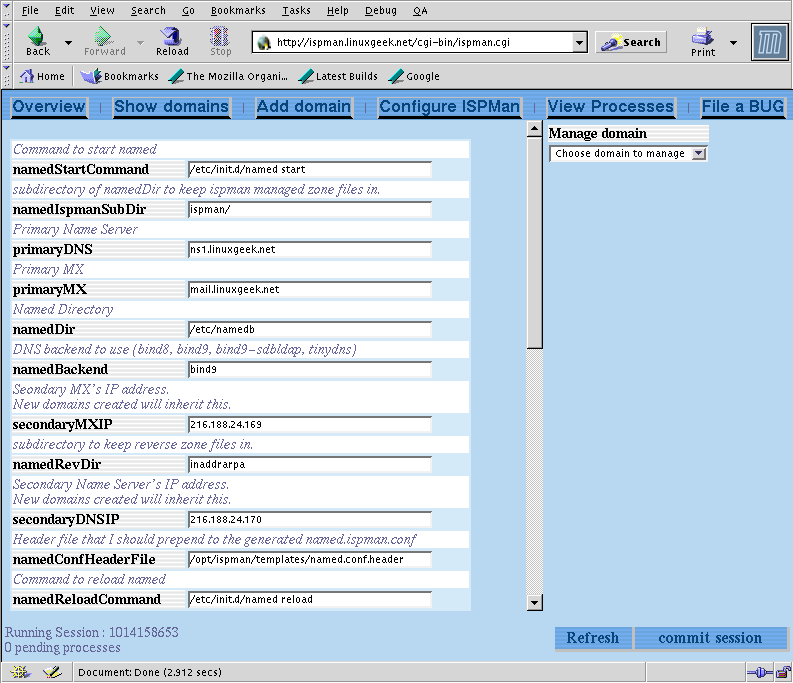The width and height of the screenshot is (793, 683).
Task: Open the Home bookmark
Action: pos(42,76)
